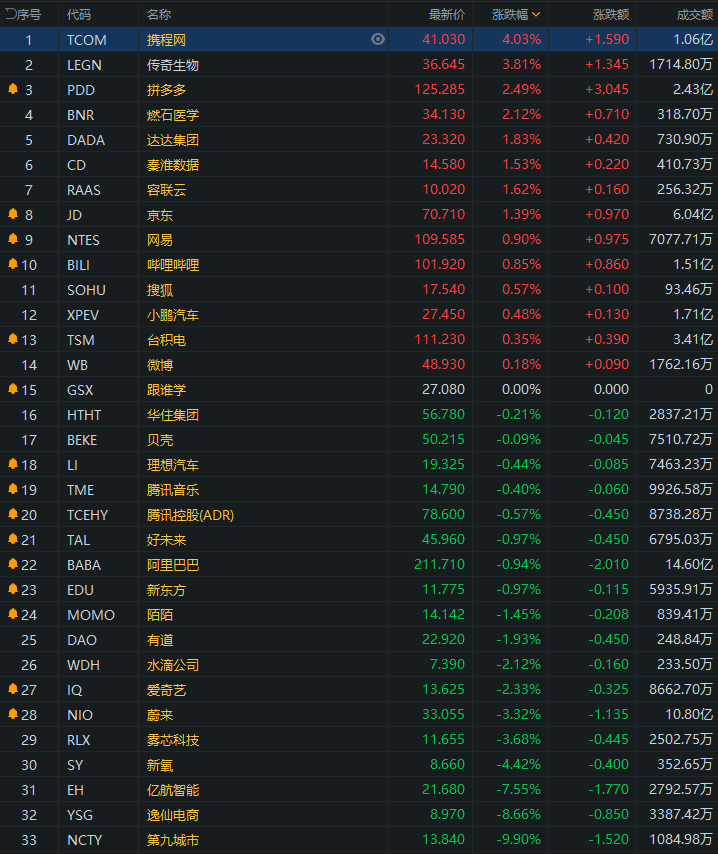718x854 pixels.
Task: Click the alert bell icon beside IQ
Action: coord(13,690)
